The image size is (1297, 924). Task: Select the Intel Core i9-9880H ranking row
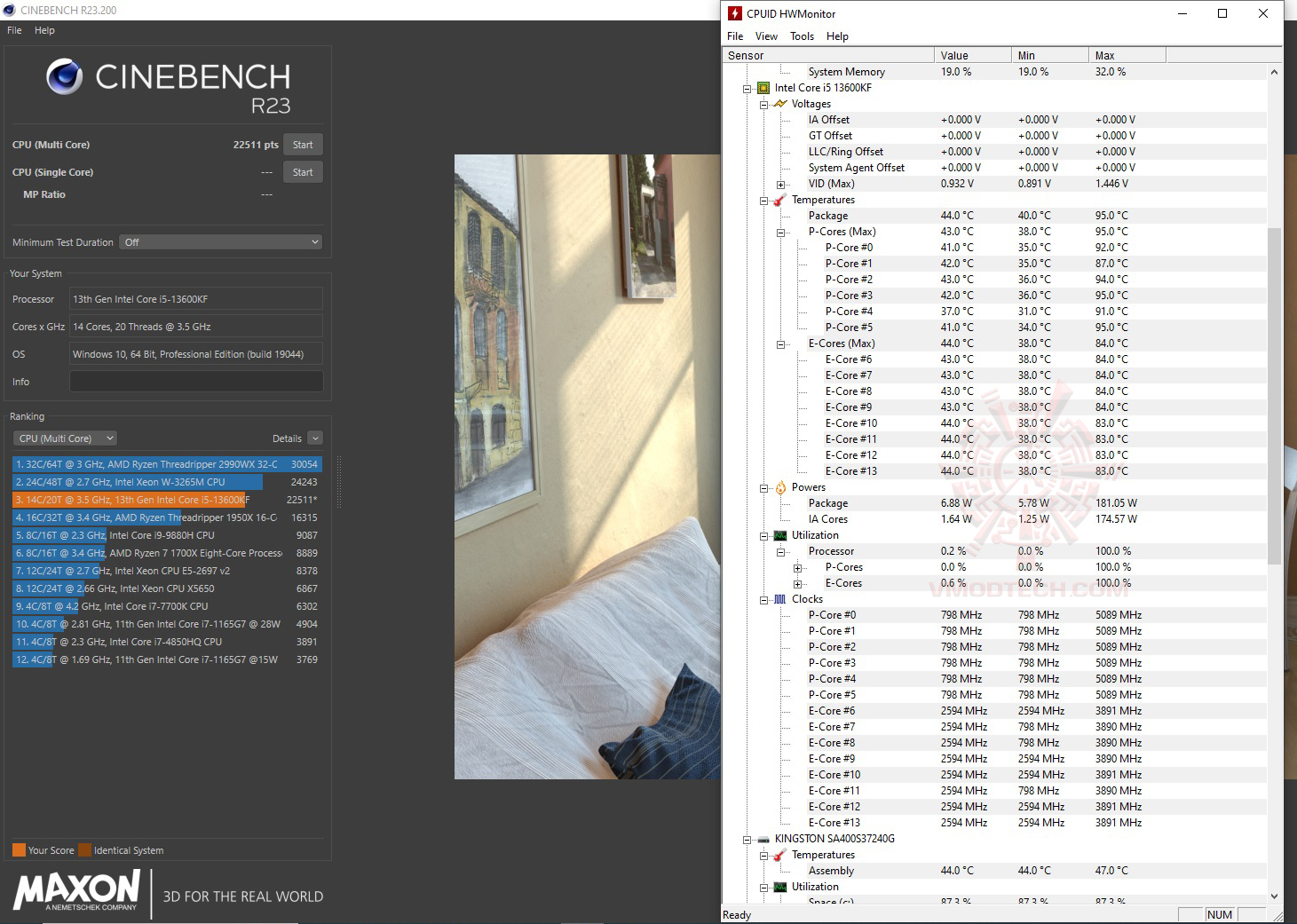point(167,535)
